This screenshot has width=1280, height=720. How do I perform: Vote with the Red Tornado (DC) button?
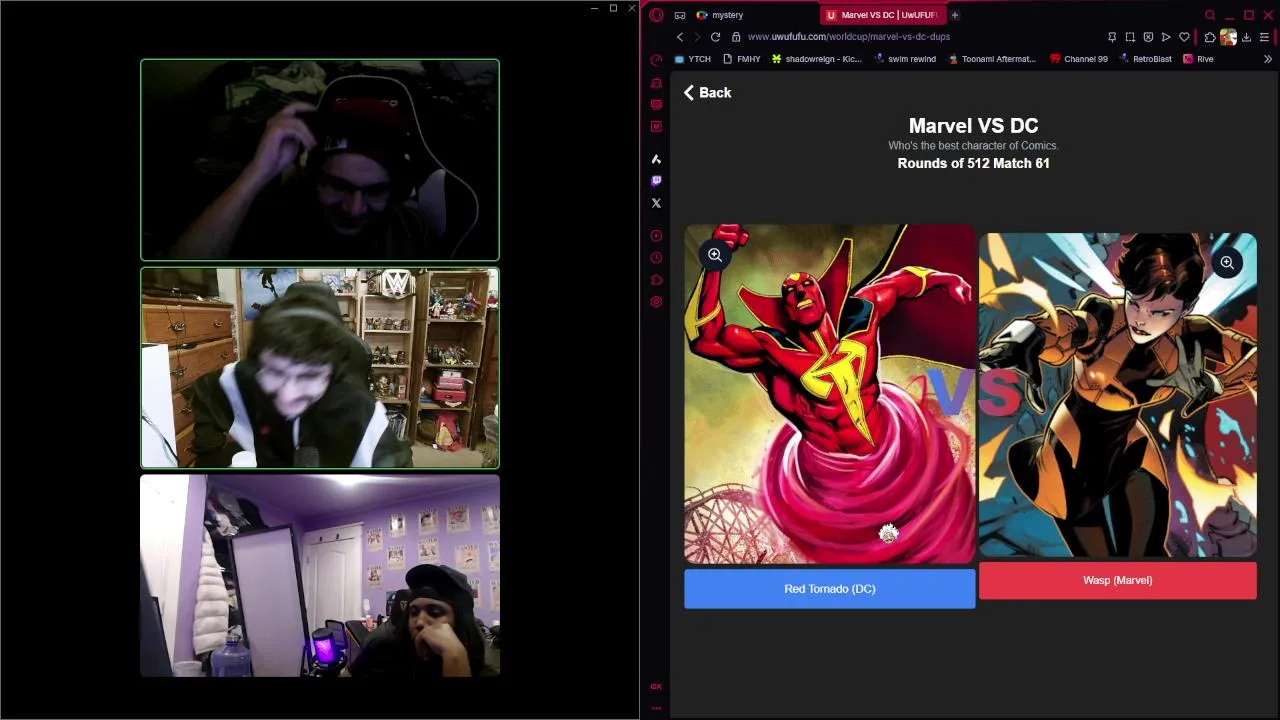[830, 589]
